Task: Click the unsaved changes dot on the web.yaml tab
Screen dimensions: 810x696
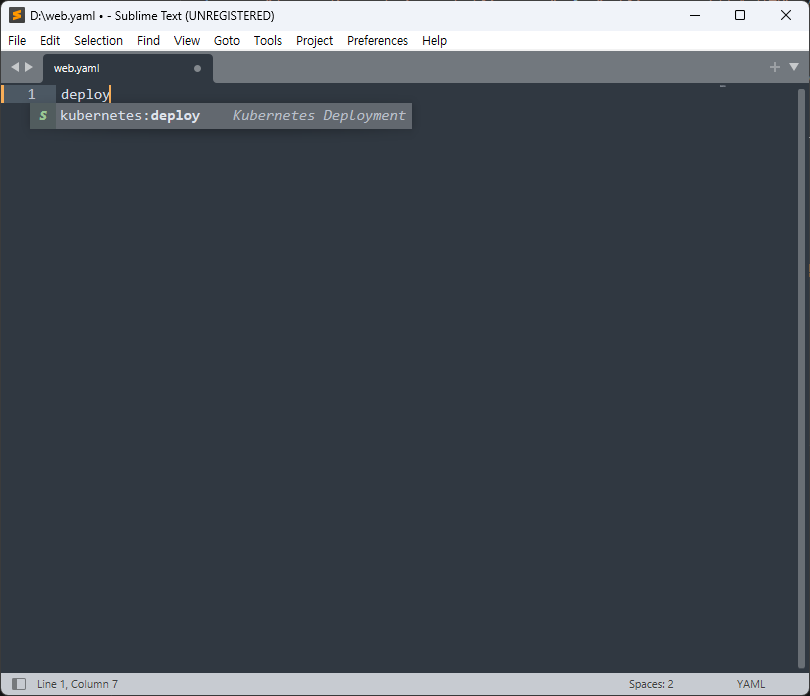Action: click(197, 68)
